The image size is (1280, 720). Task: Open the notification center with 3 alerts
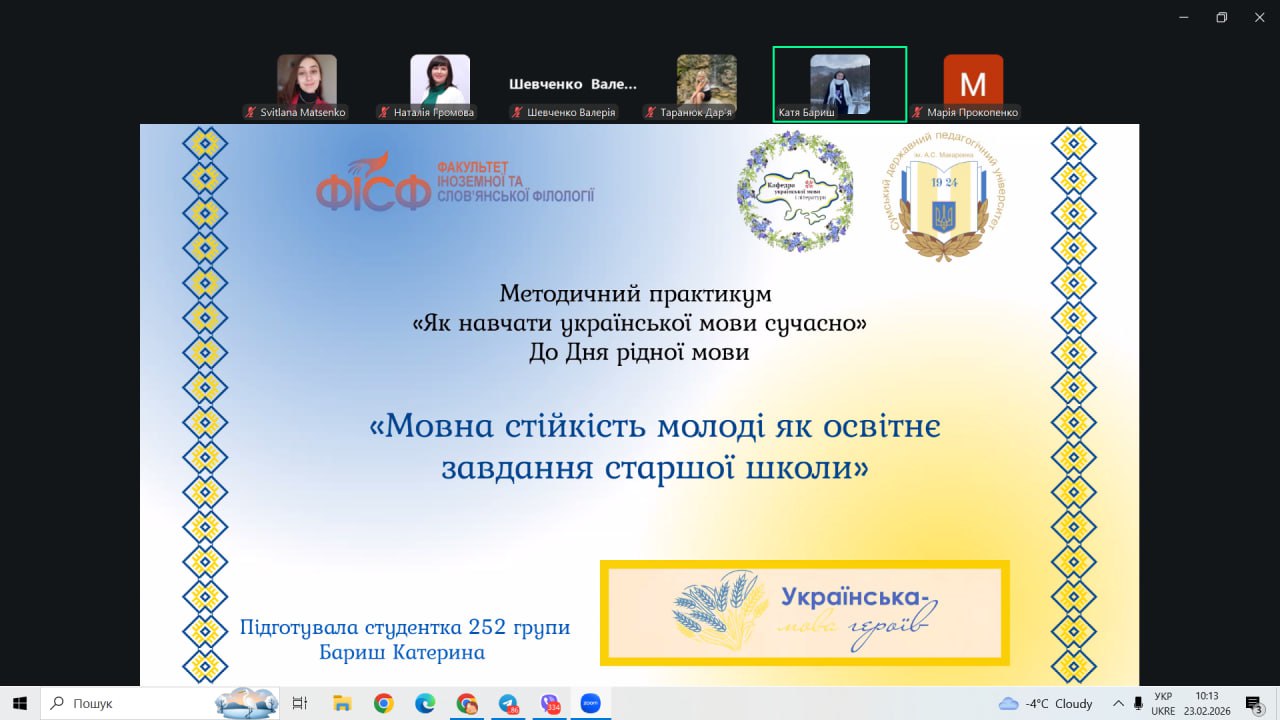(x=1253, y=703)
